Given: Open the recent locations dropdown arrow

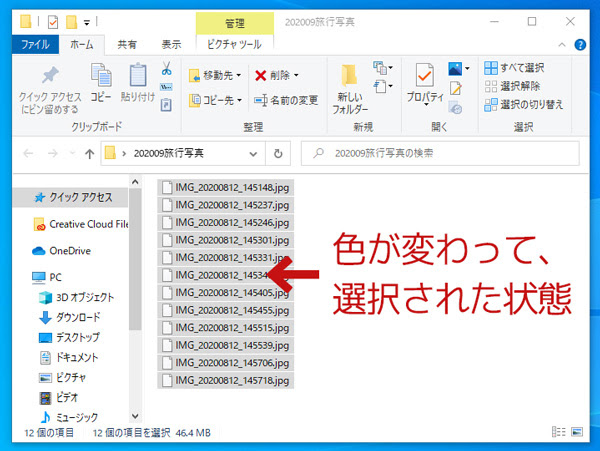Looking at the screenshot, I should pyautogui.click(x=72, y=153).
